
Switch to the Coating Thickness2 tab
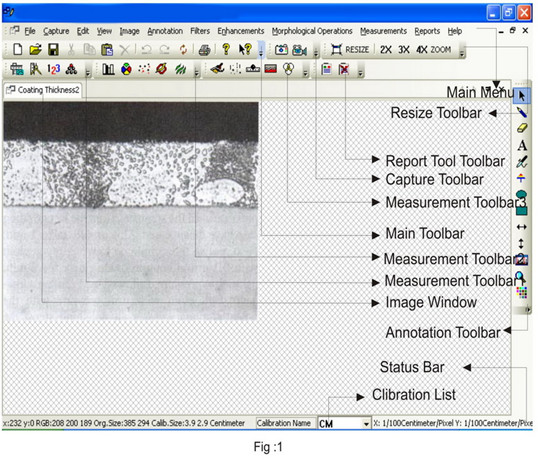click(43, 90)
